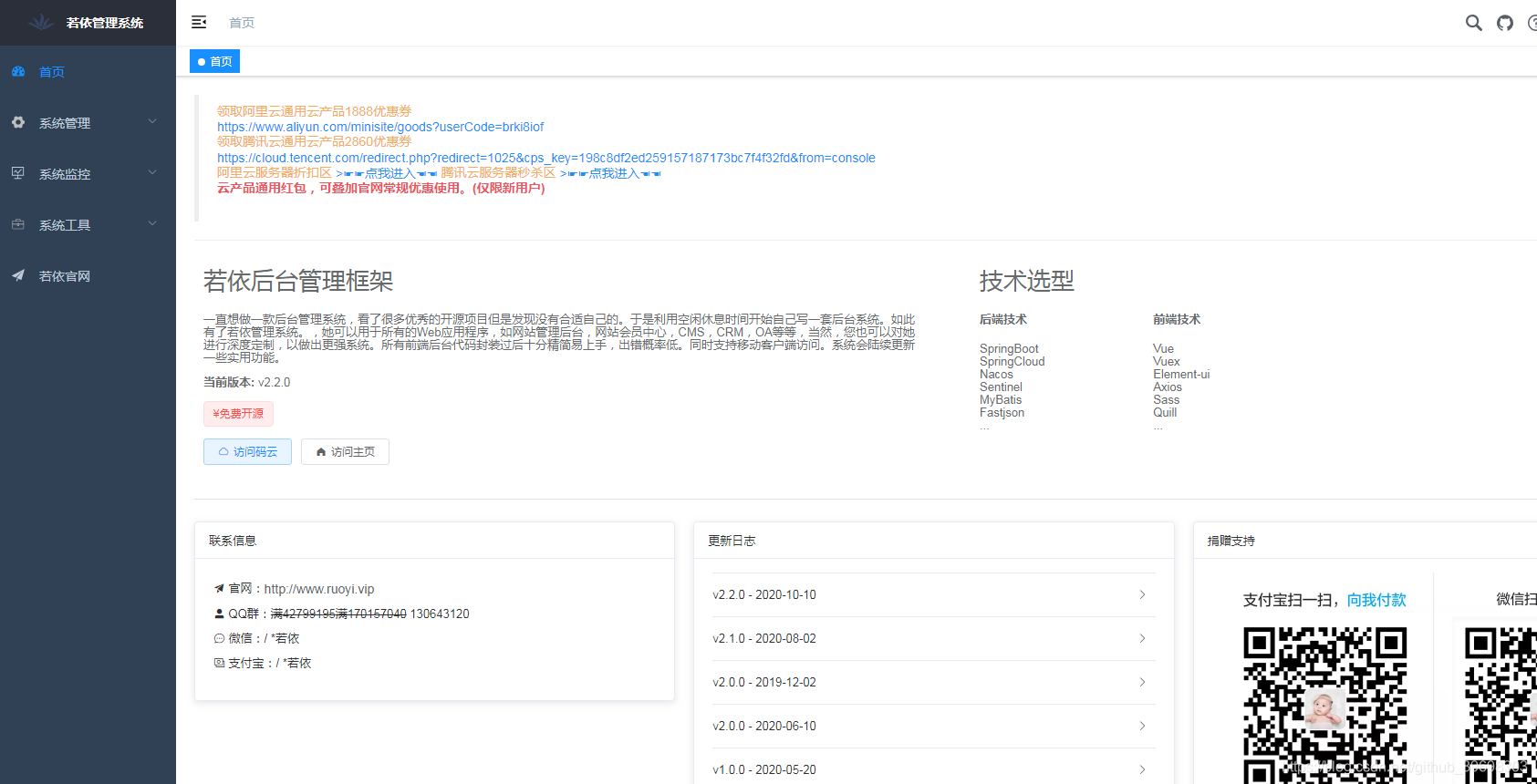The width and height of the screenshot is (1537, 784).
Task: Click the 访问主页 button
Action: [x=345, y=451]
